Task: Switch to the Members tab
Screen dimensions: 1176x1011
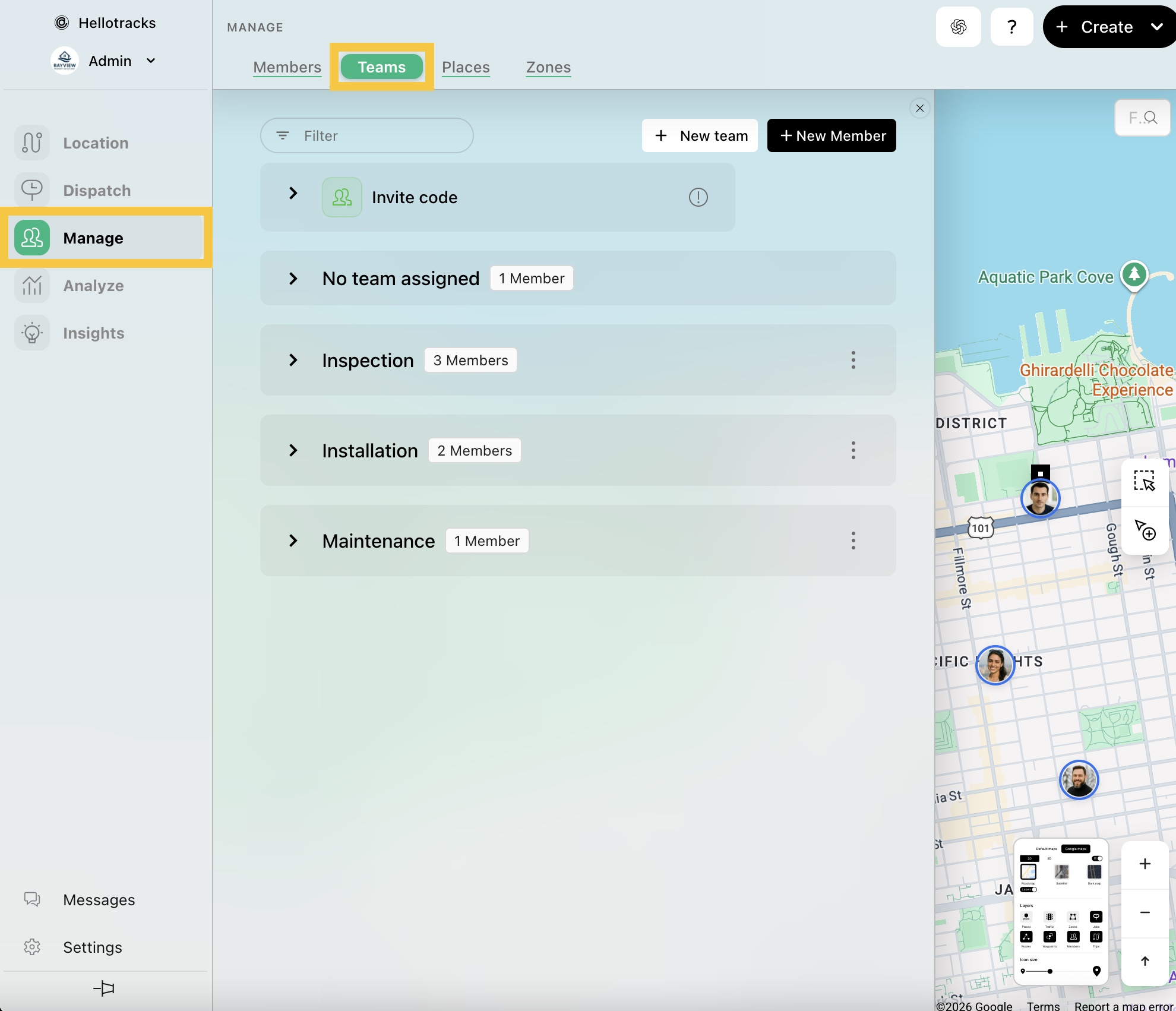Action: [x=287, y=67]
